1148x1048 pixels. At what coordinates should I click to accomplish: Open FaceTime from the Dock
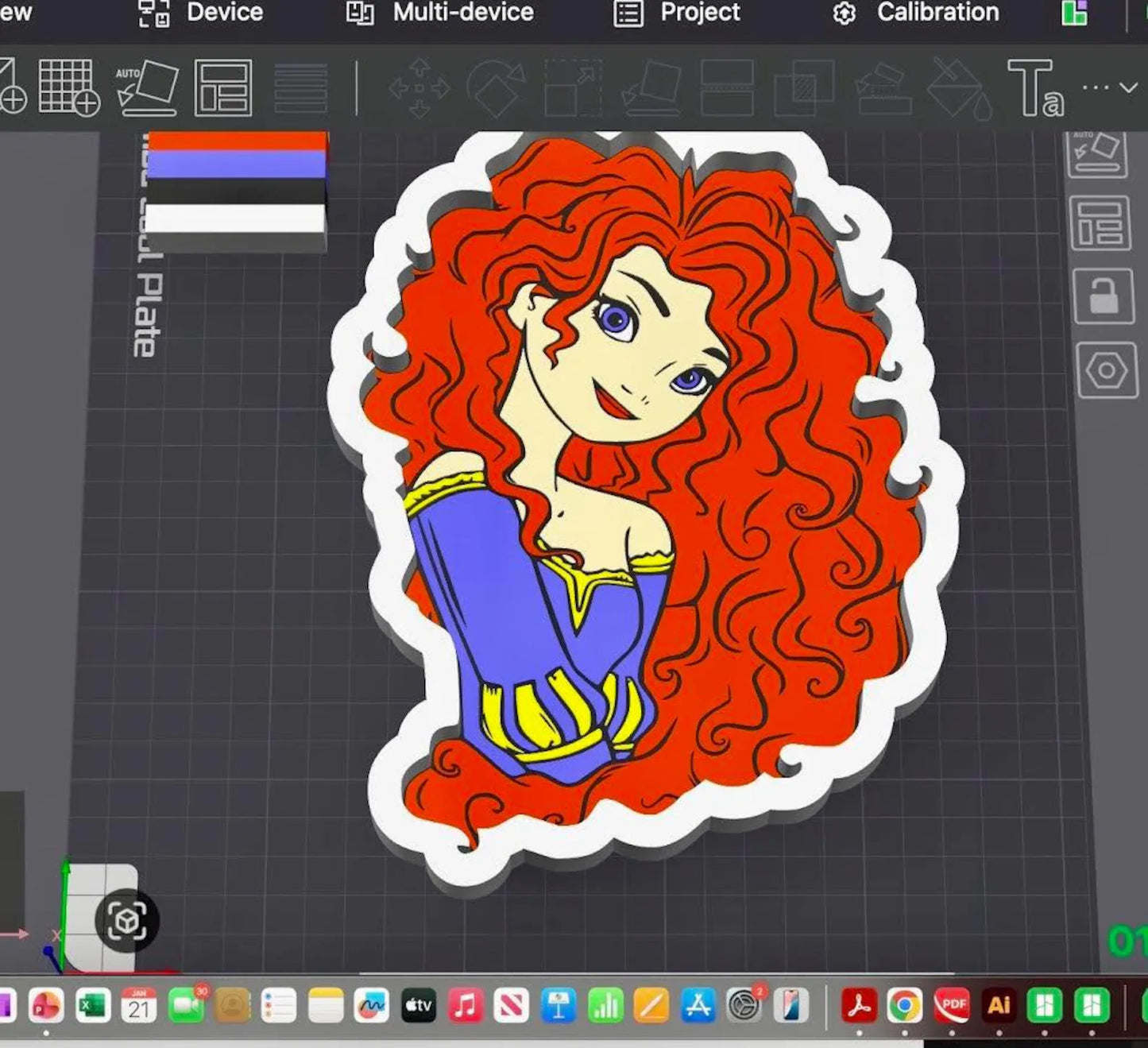tap(186, 1007)
